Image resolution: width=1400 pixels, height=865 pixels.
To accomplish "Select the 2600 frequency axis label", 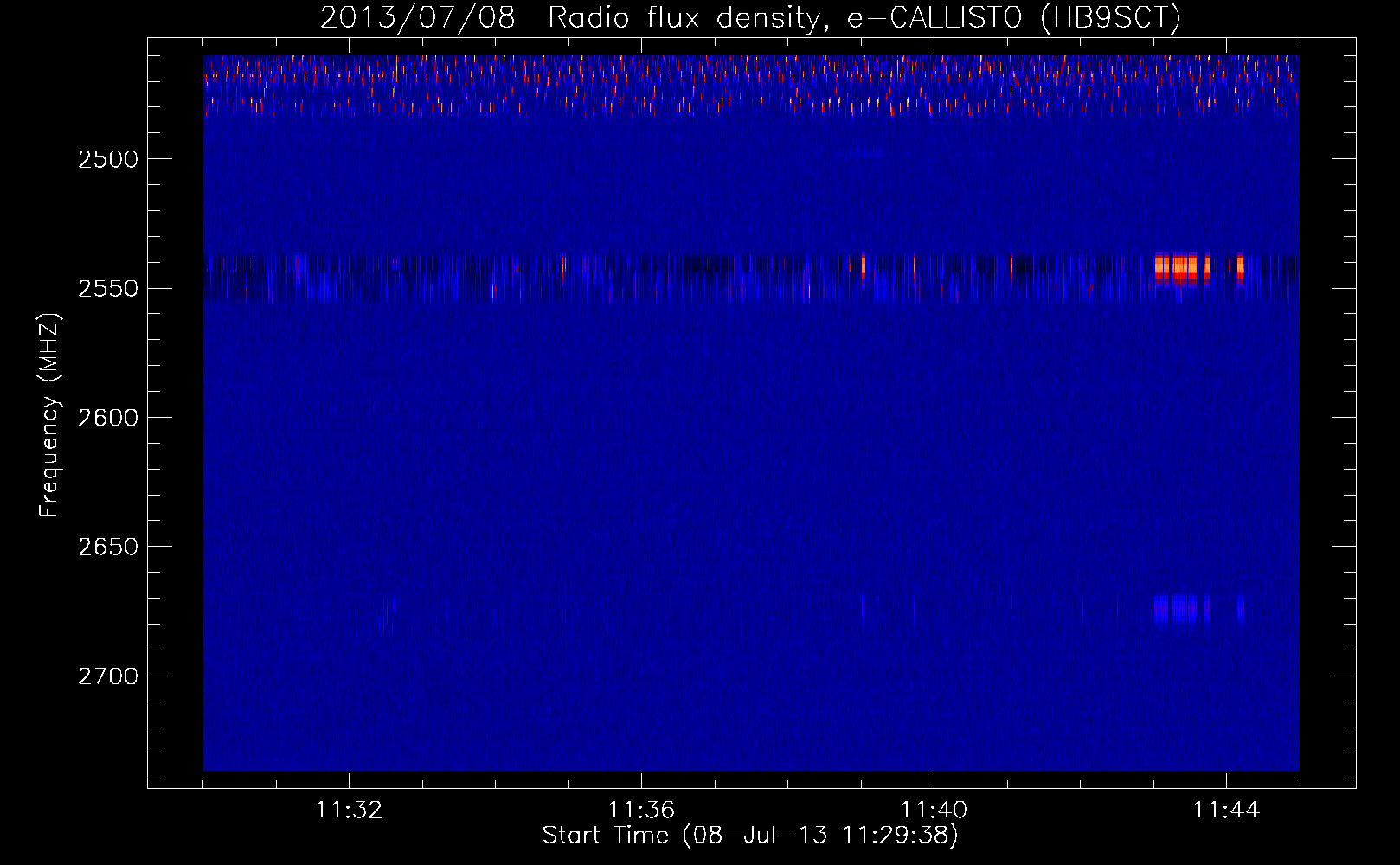I will [x=107, y=418].
